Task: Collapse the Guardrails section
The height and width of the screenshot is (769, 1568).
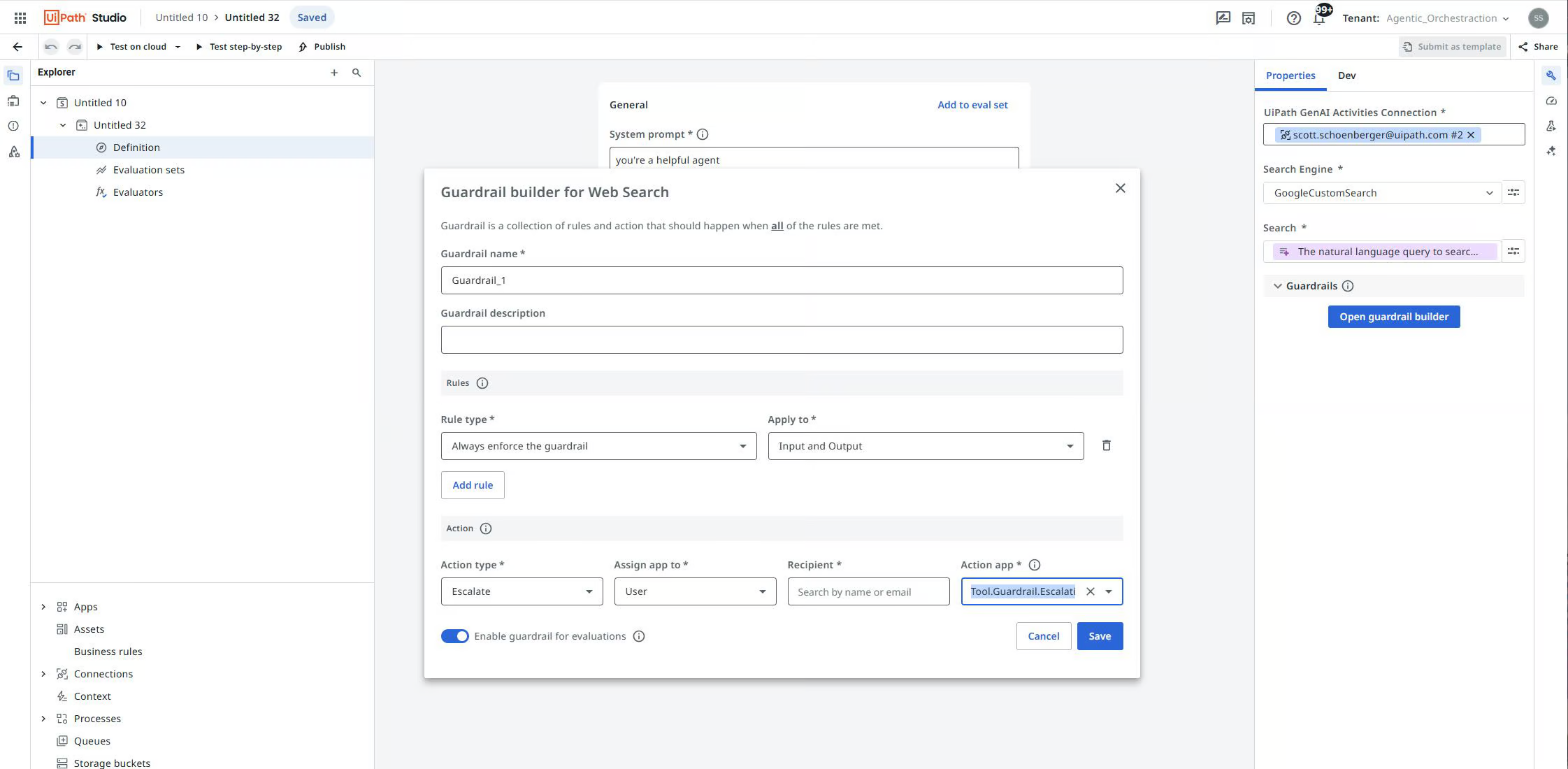Action: click(x=1278, y=286)
